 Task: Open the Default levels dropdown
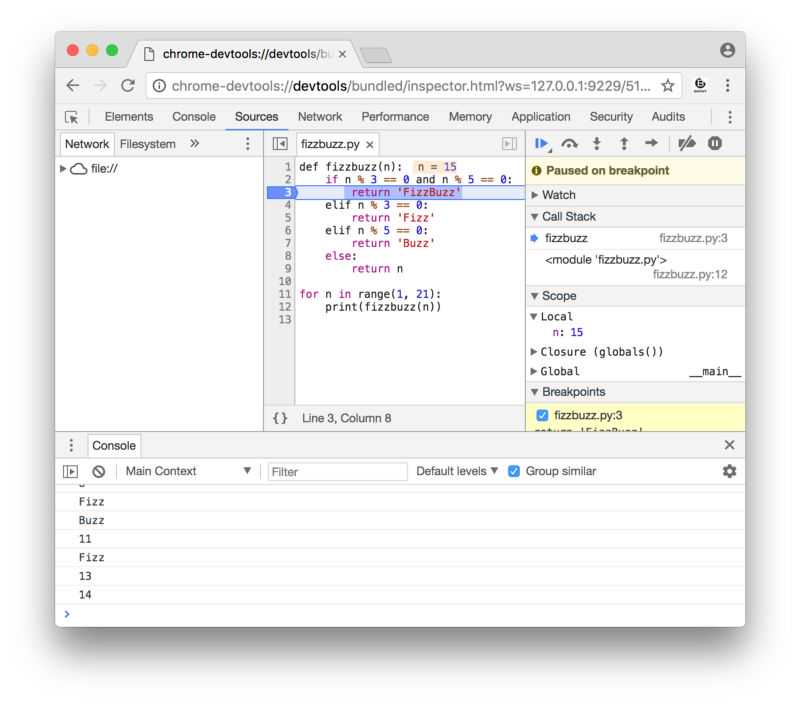456,471
